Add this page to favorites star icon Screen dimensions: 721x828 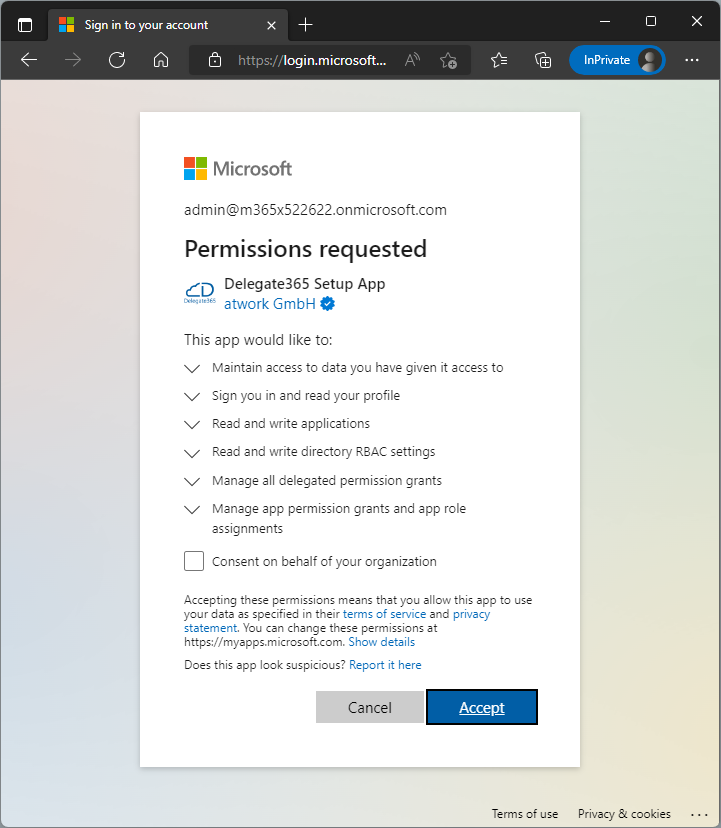point(449,60)
